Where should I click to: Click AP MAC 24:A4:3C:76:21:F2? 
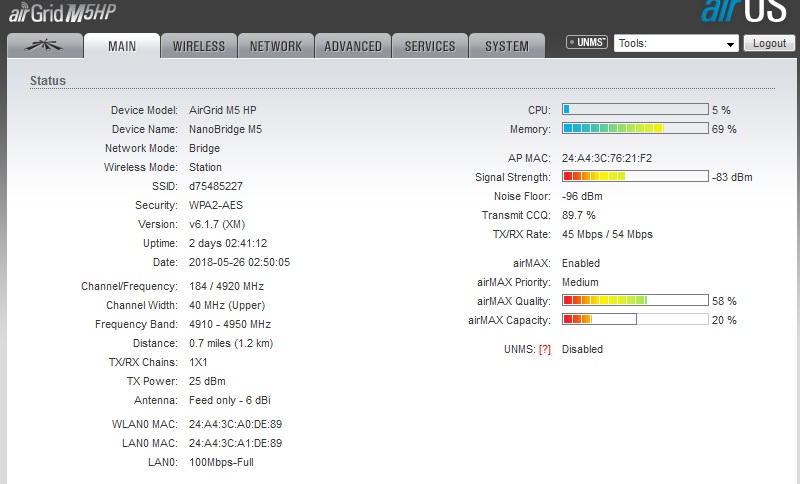tap(607, 158)
